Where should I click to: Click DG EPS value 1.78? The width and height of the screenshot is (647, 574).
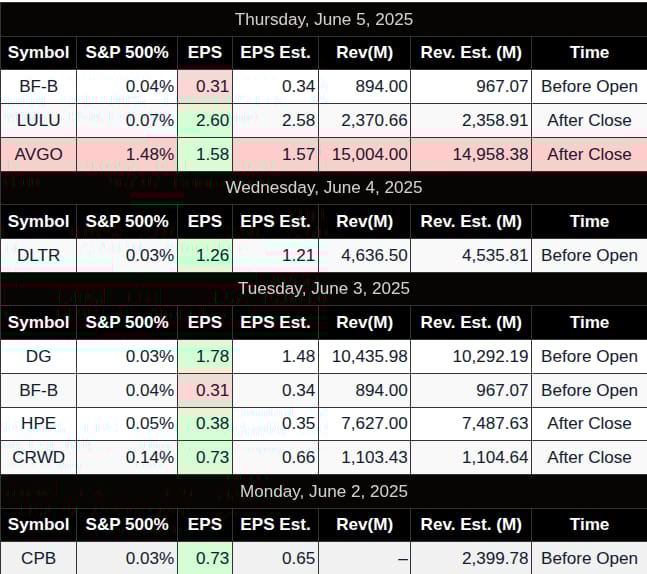(213, 356)
